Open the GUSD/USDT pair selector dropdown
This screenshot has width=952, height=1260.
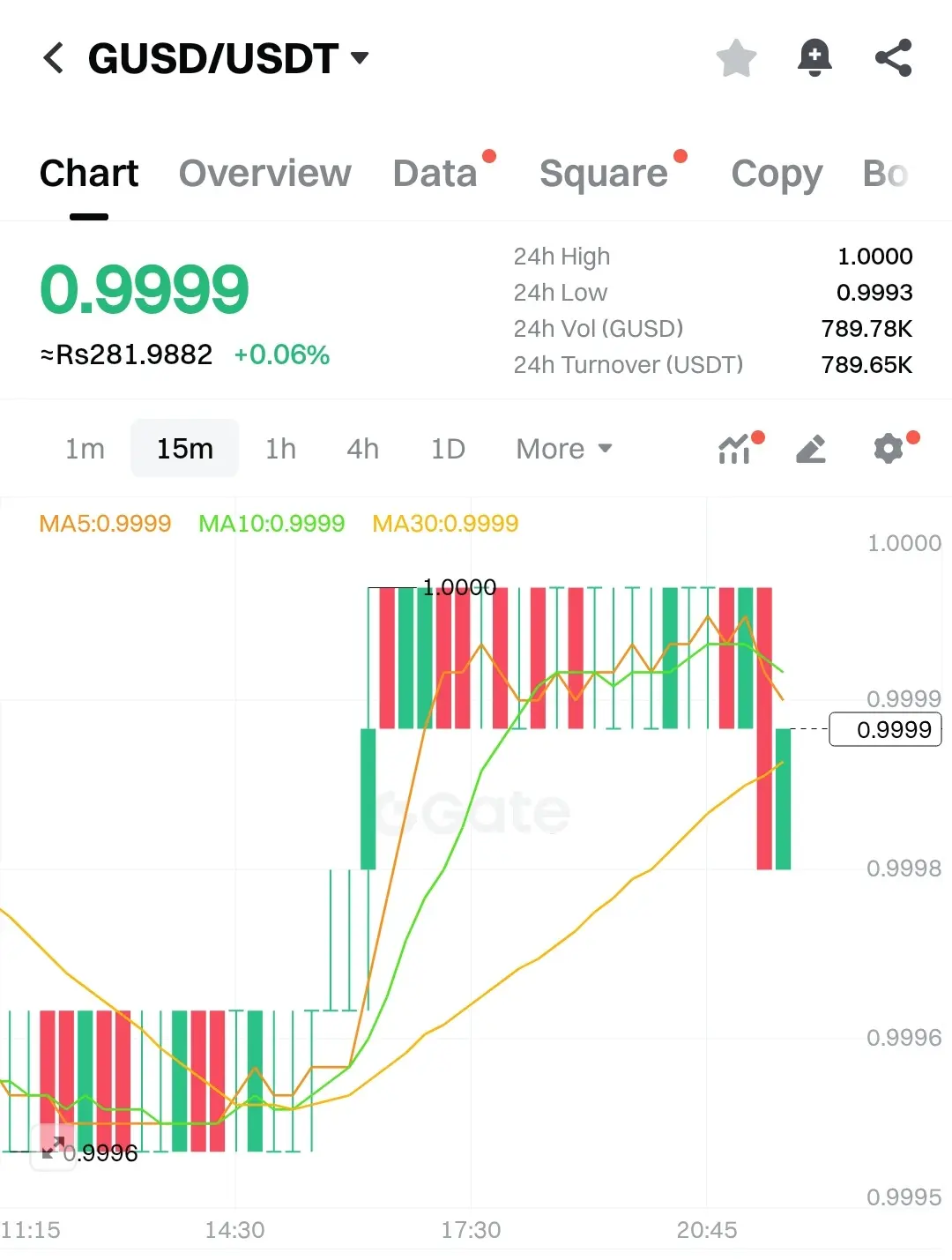pos(228,58)
